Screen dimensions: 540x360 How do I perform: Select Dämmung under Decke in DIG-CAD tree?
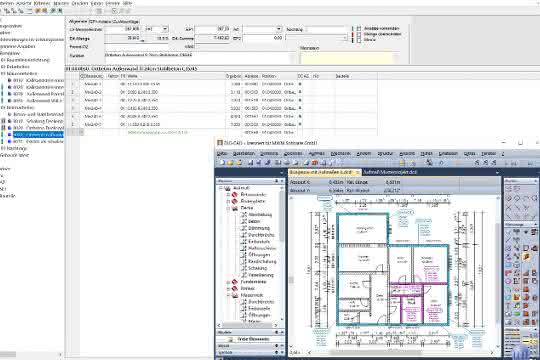pos(259,228)
